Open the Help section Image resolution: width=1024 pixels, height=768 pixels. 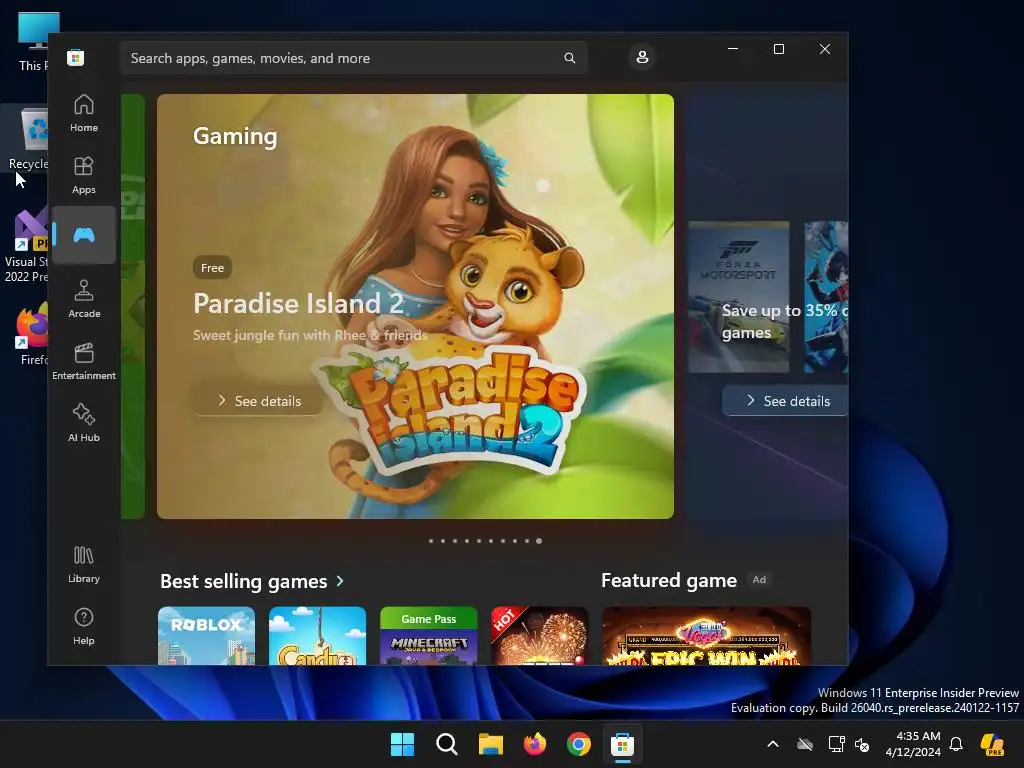[84, 627]
